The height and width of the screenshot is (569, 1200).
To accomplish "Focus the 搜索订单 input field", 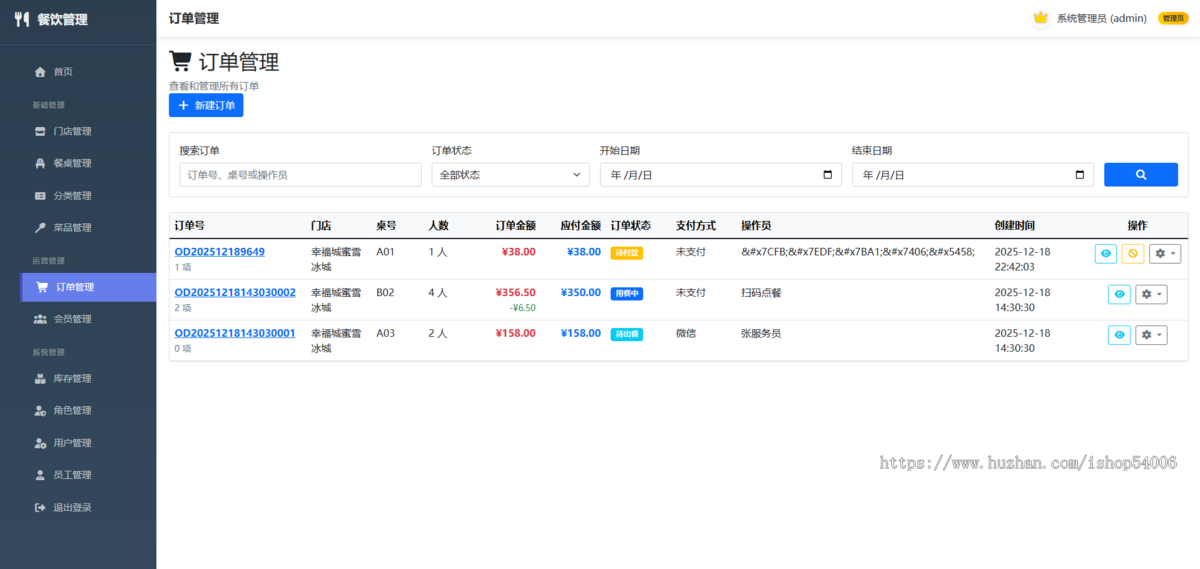I will [x=301, y=175].
